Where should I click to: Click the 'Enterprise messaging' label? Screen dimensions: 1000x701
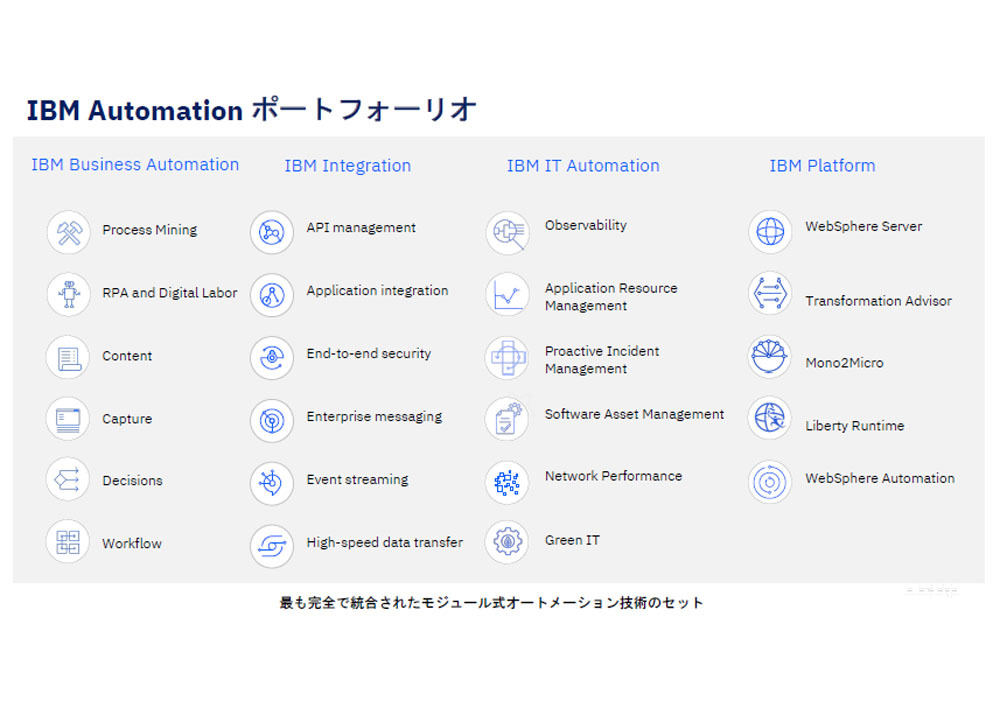coord(374,417)
